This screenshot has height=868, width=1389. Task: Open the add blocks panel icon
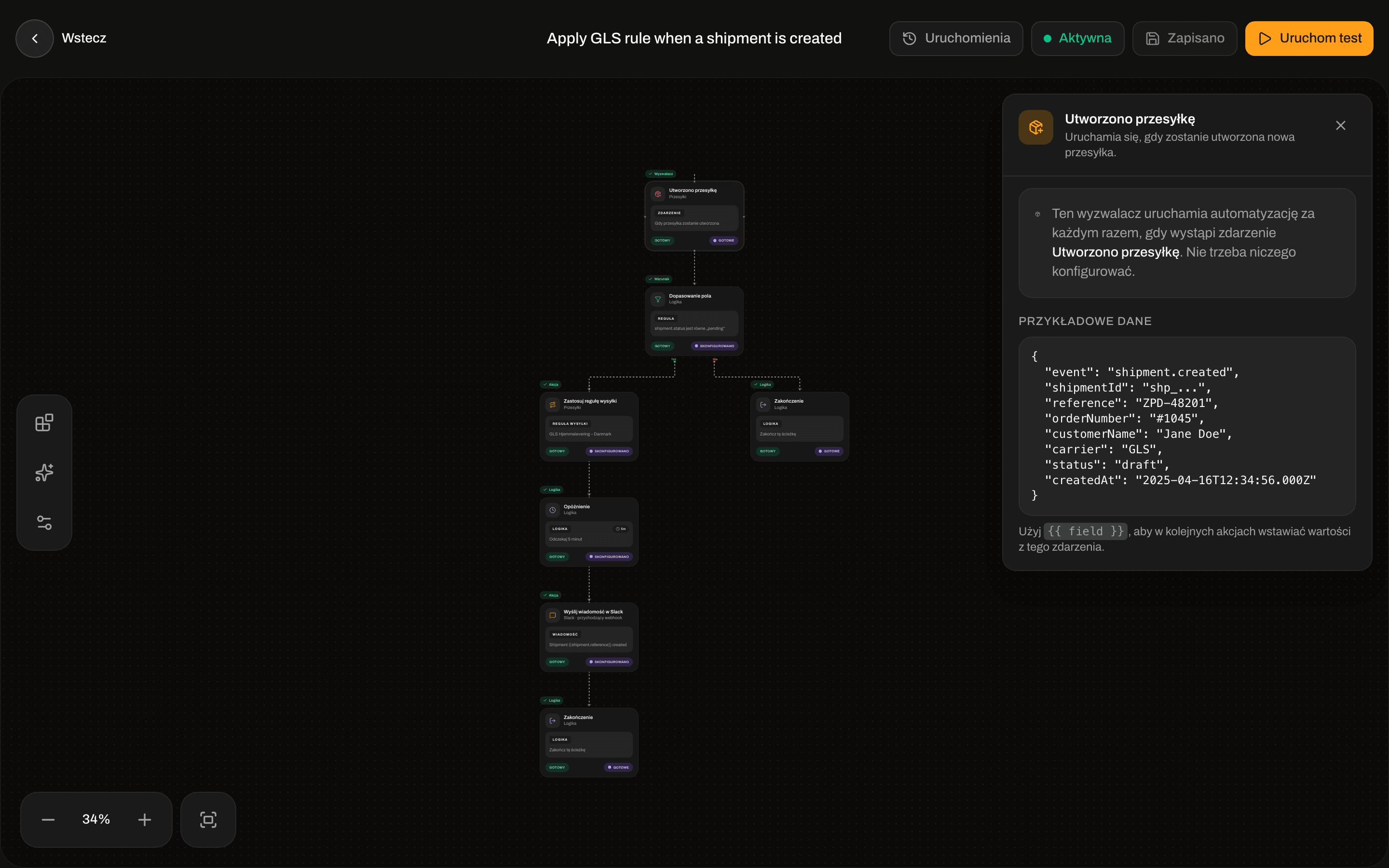(44, 422)
